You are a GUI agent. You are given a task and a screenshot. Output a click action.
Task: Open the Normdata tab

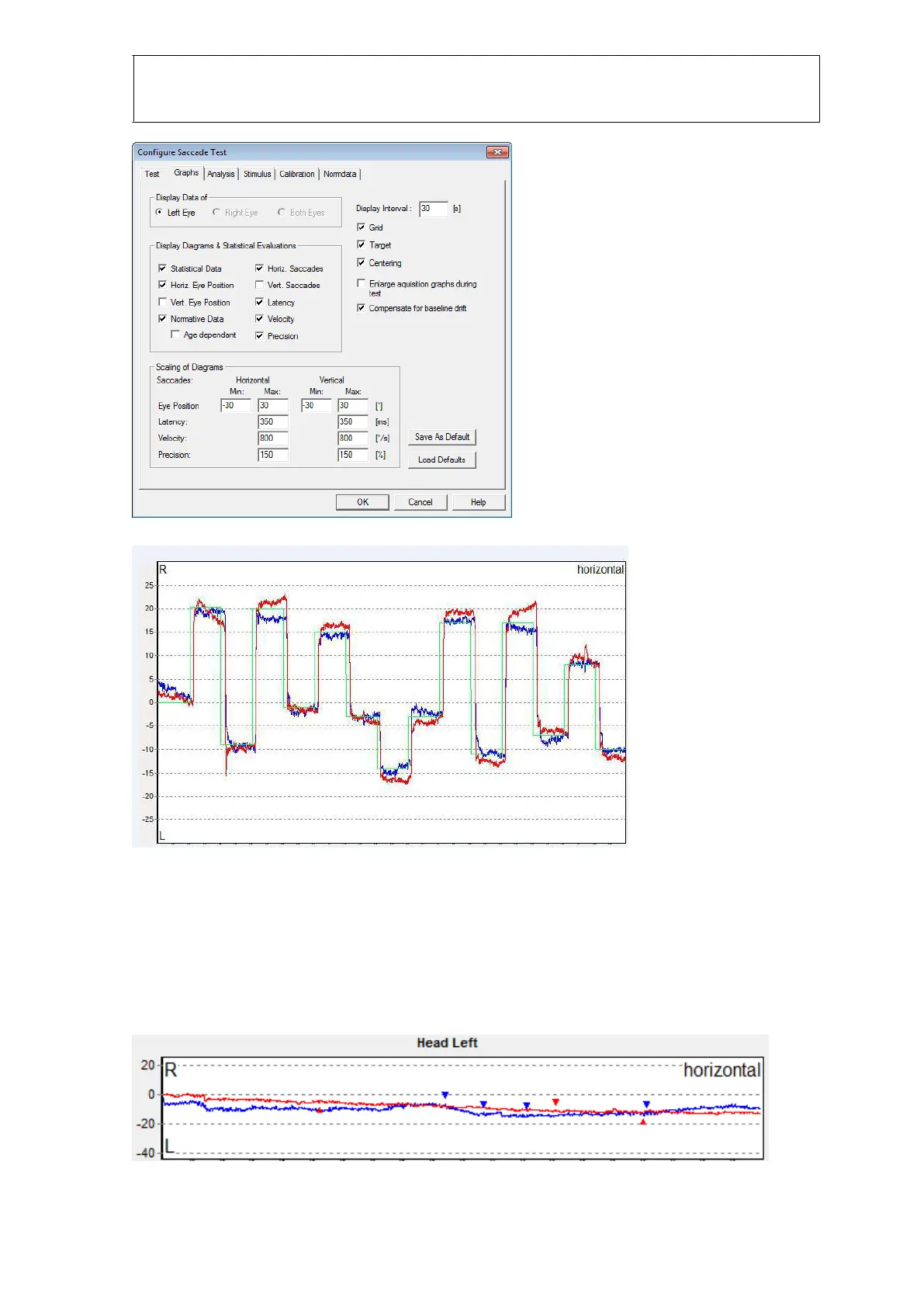[340, 175]
